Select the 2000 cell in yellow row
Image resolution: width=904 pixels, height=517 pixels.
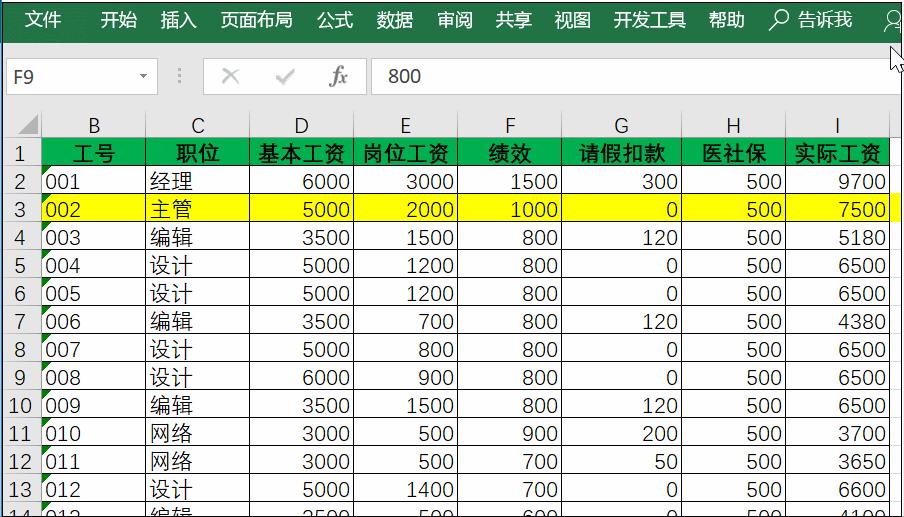pos(405,209)
